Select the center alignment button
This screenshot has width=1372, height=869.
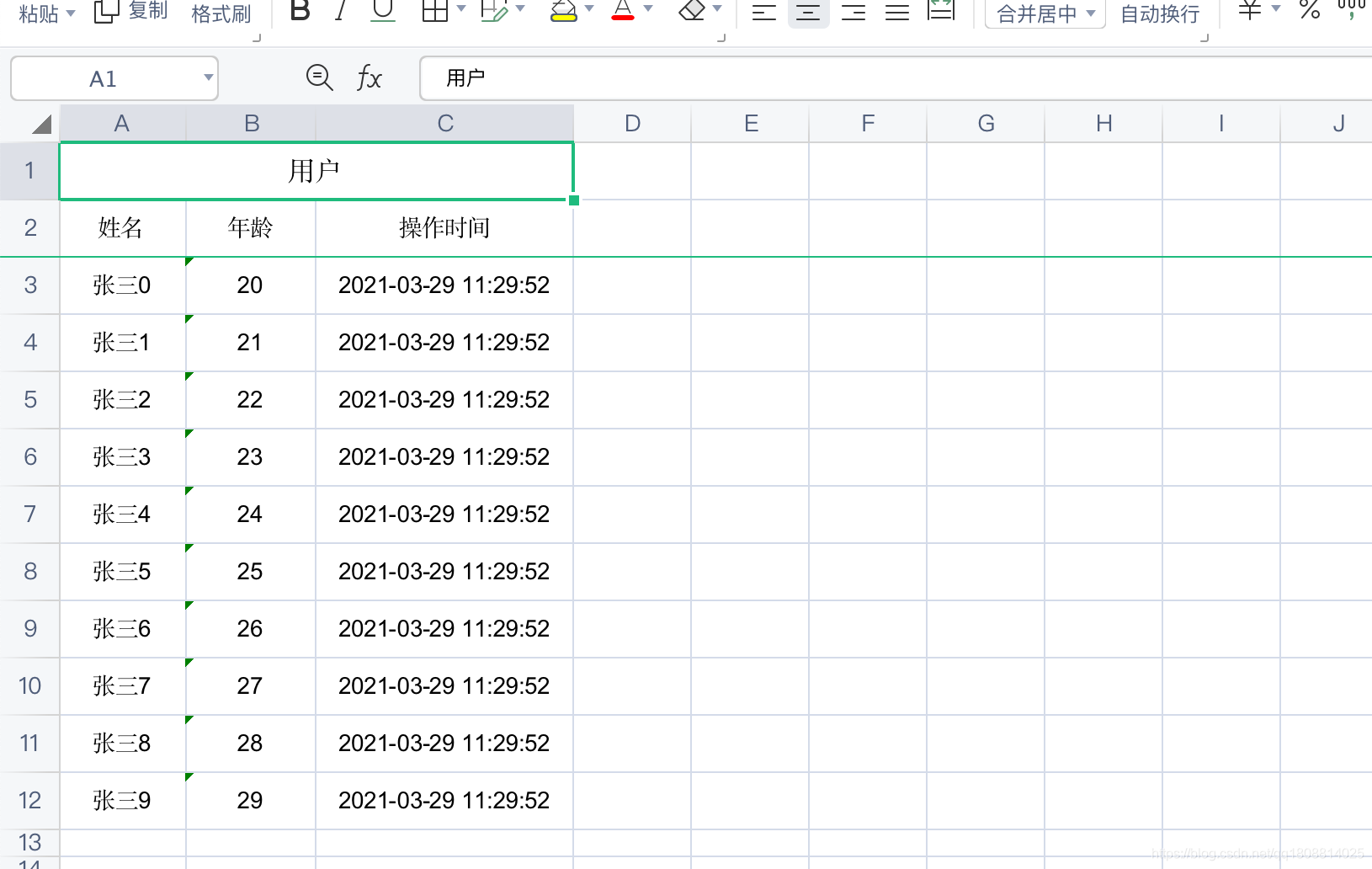[x=808, y=12]
